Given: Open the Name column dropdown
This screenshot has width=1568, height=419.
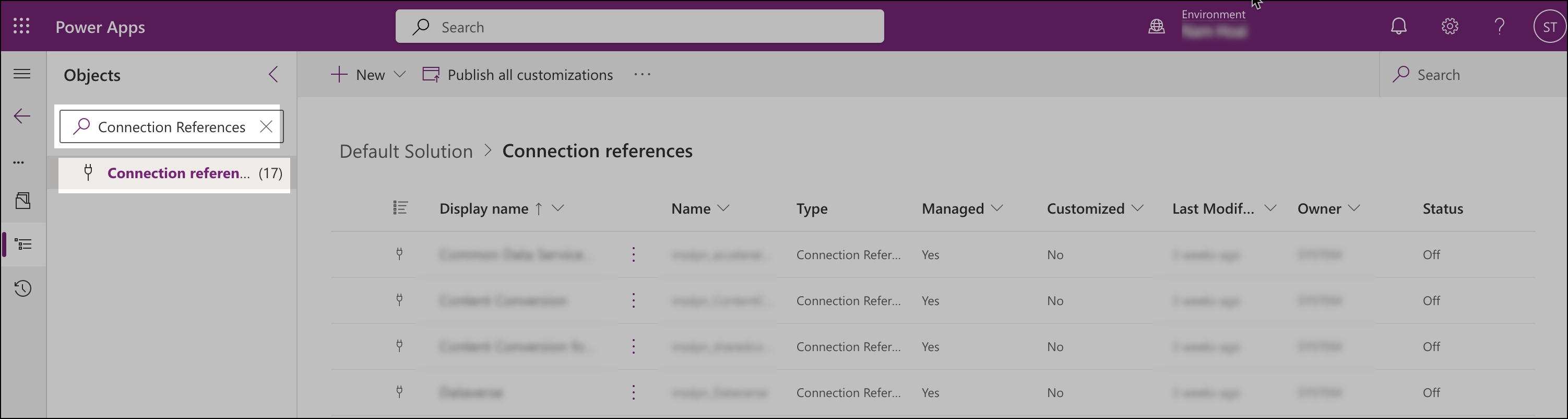Looking at the screenshot, I should tap(723, 208).
